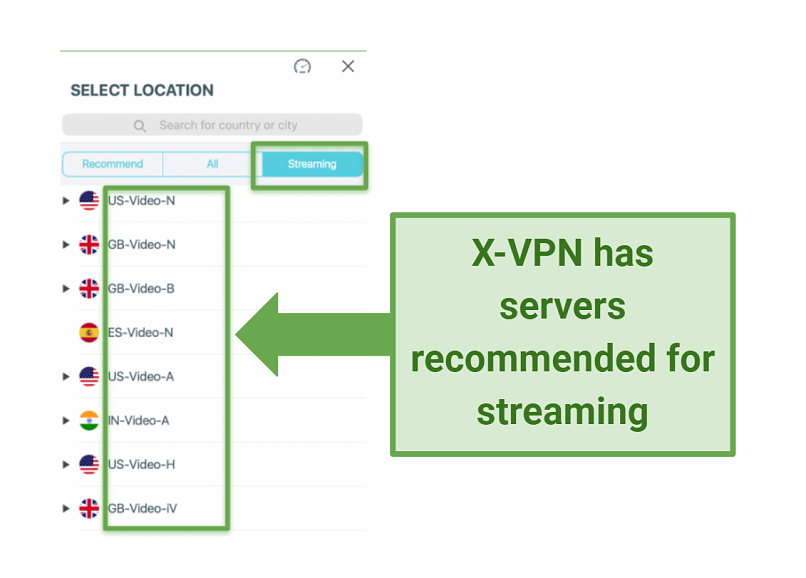Image resolution: width=806 pixels, height=578 pixels.
Task: Expand the GB-Video-B server list
Action: click(66, 288)
